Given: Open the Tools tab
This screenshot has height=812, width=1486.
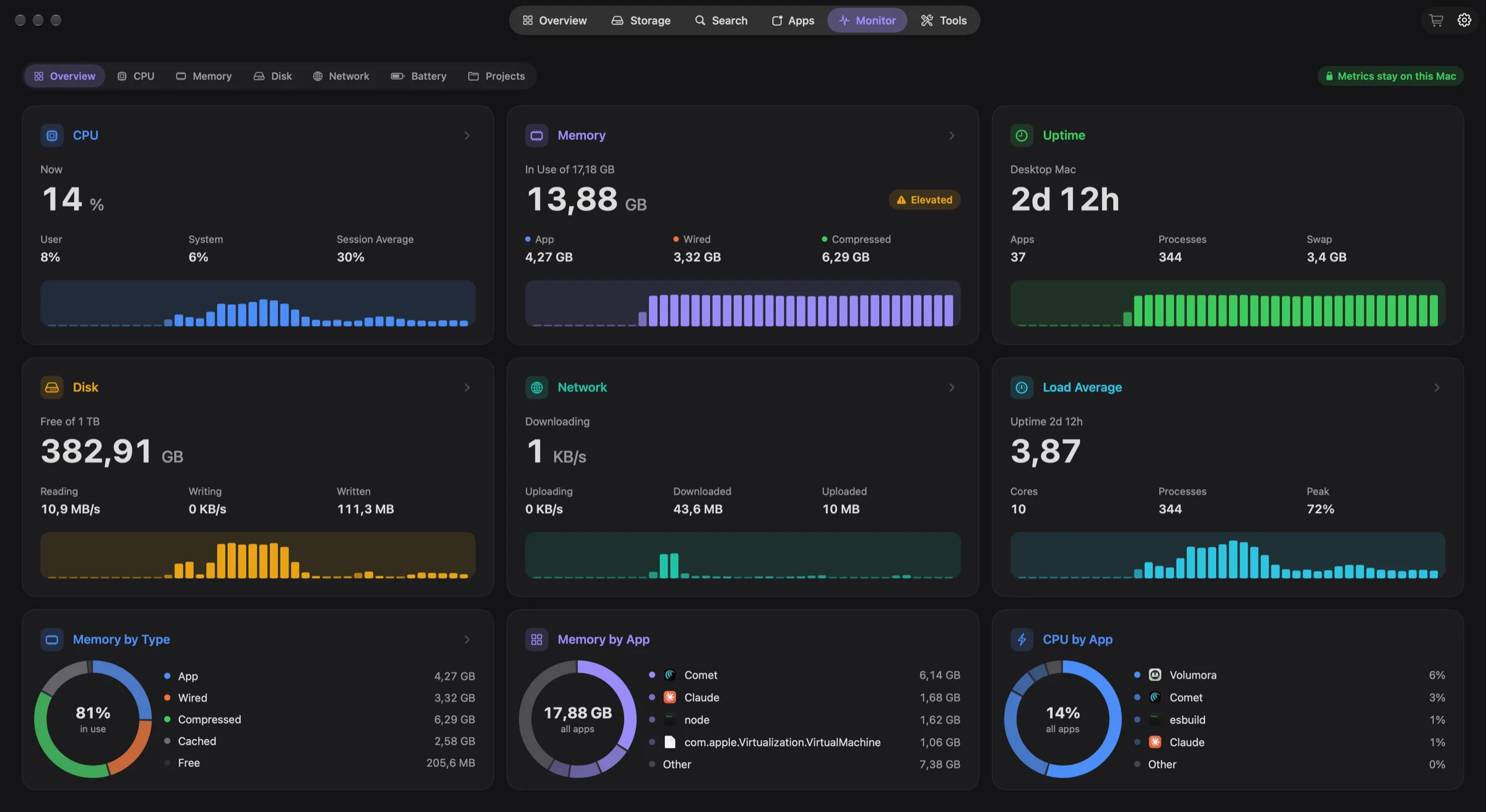Looking at the screenshot, I should 944,20.
